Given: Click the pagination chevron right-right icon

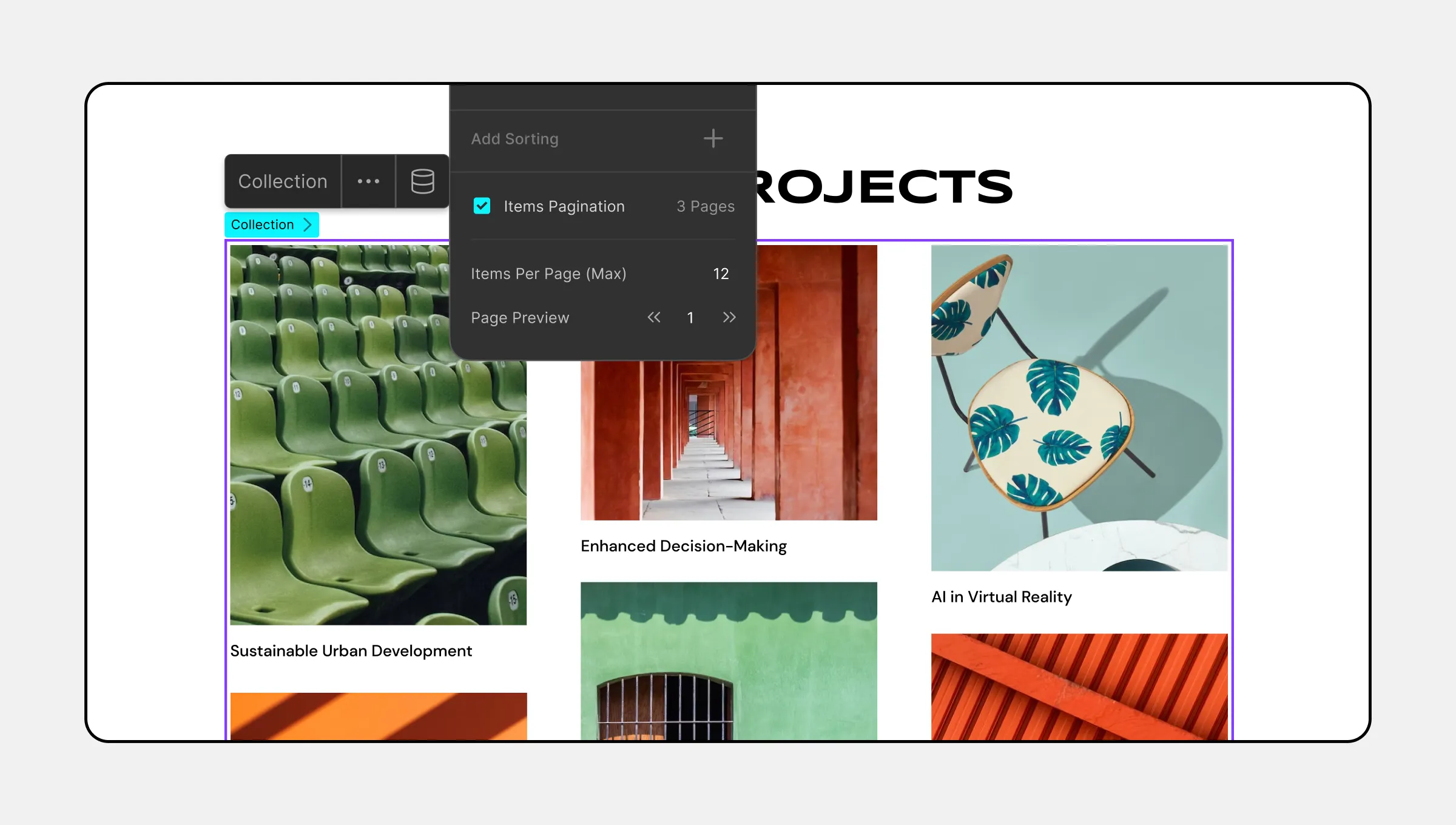Looking at the screenshot, I should pyautogui.click(x=729, y=317).
